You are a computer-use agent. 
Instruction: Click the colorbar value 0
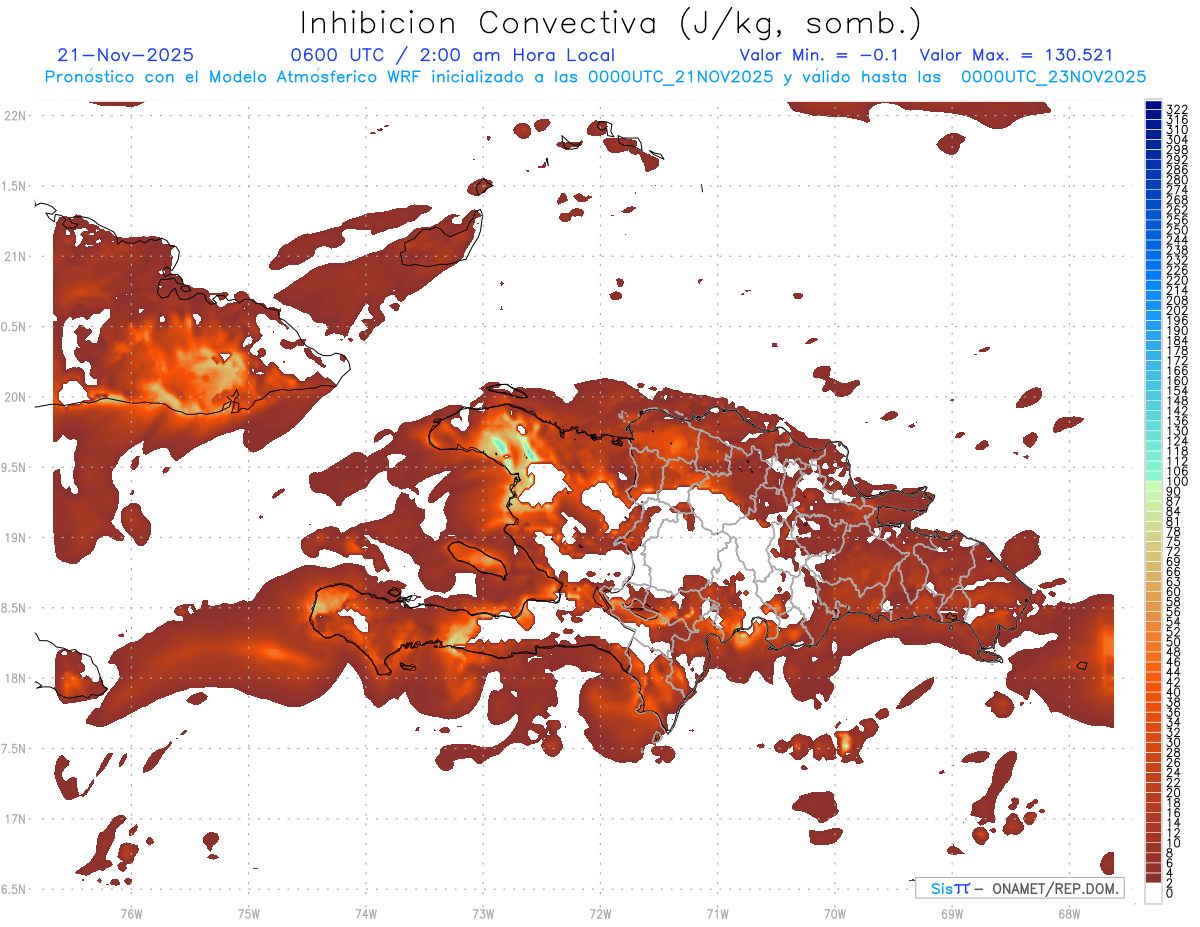1170,893
